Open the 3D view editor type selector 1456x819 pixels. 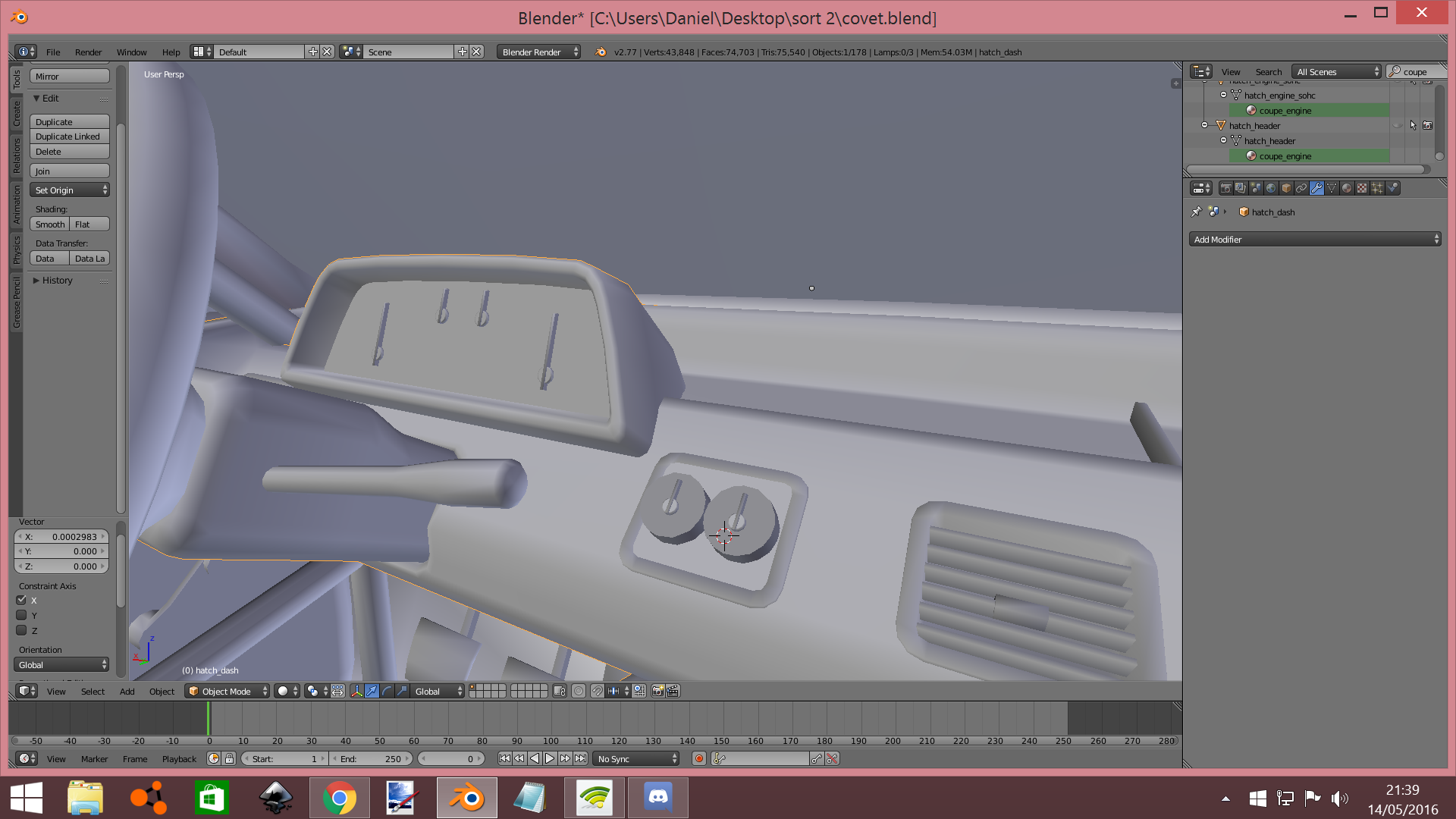click(27, 691)
